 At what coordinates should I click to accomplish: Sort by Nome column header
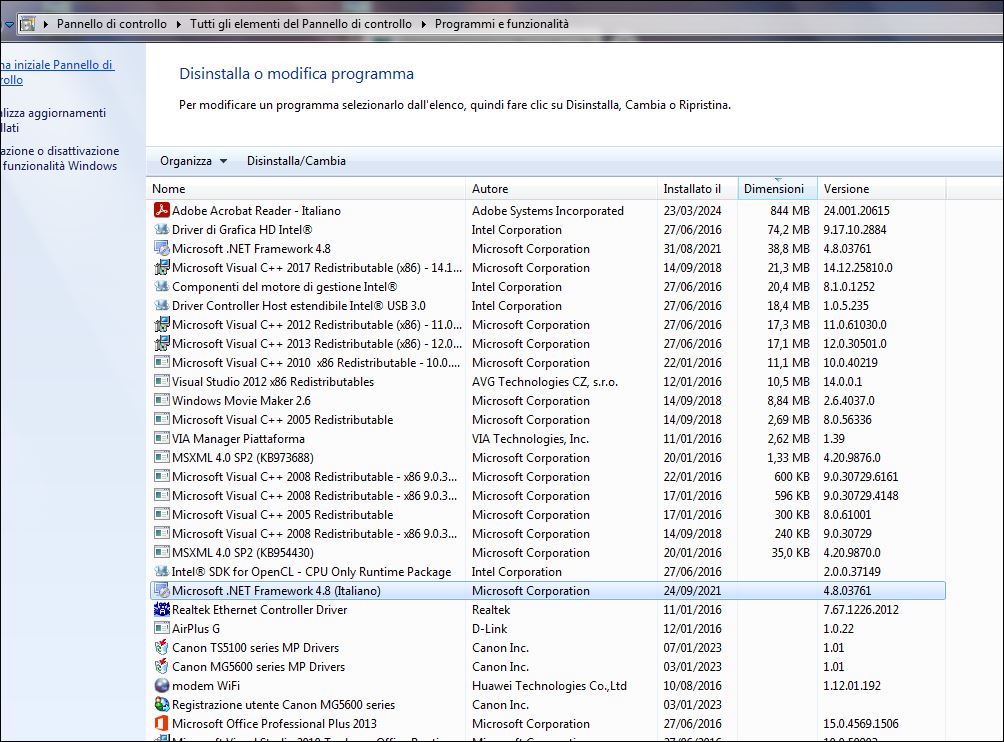click(306, 189)
